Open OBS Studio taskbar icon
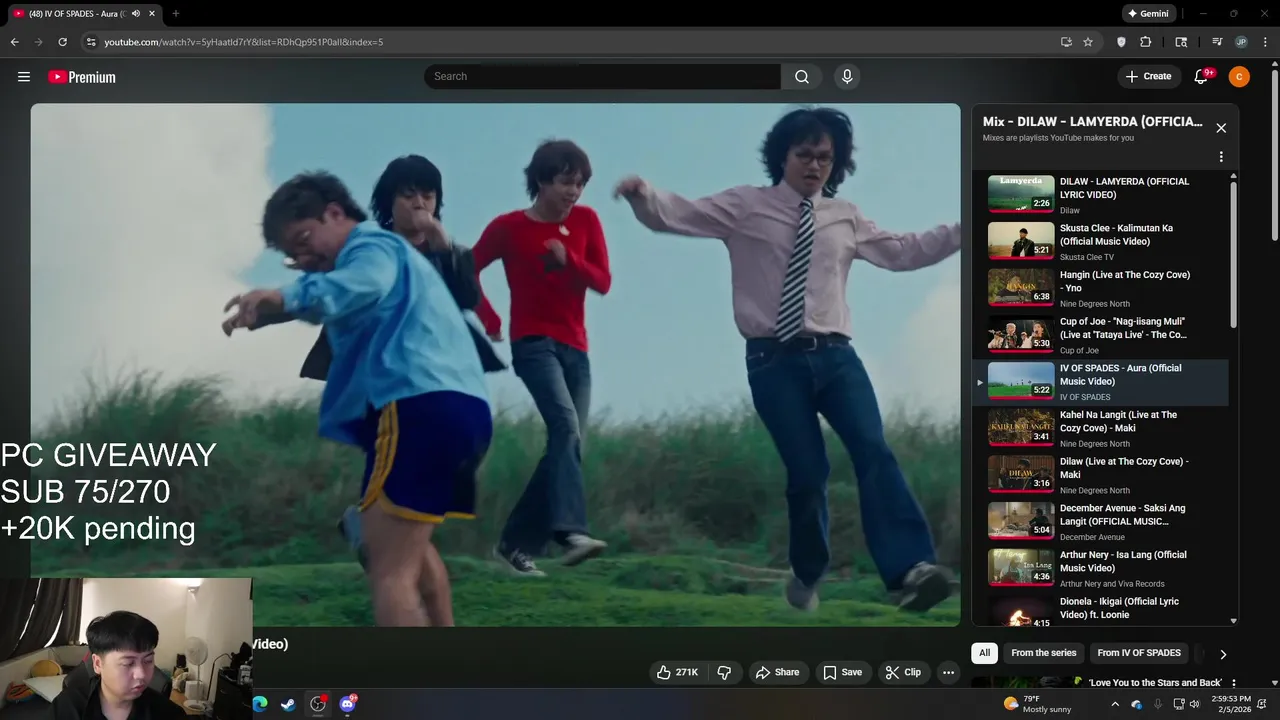 tap(318, 704)
